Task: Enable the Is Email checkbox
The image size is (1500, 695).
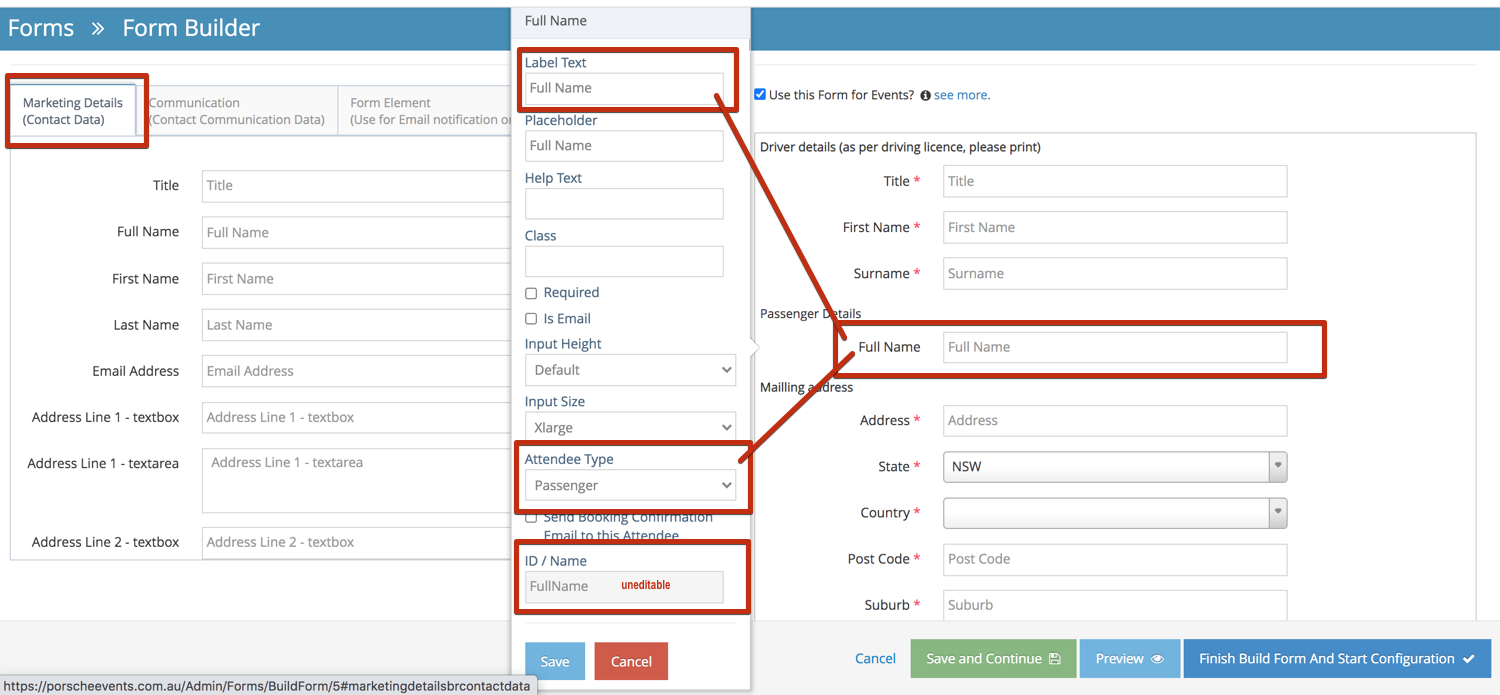Action: (x=531, y=318)
